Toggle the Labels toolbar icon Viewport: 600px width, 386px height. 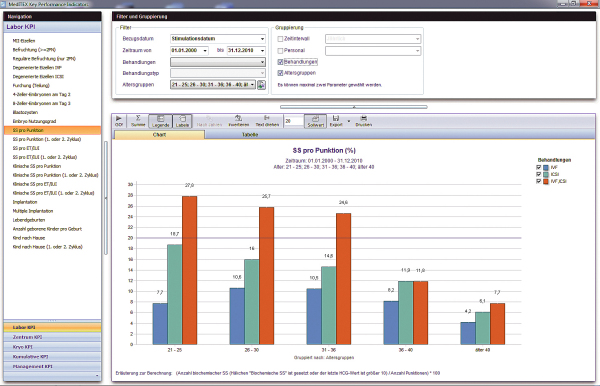click(x=183, y=121)
